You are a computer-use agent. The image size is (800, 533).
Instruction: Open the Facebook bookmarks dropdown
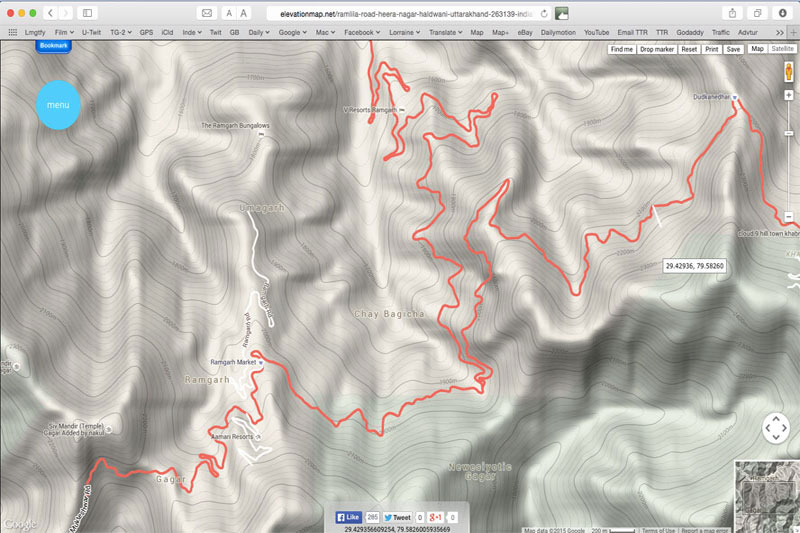tap(360, 32)
